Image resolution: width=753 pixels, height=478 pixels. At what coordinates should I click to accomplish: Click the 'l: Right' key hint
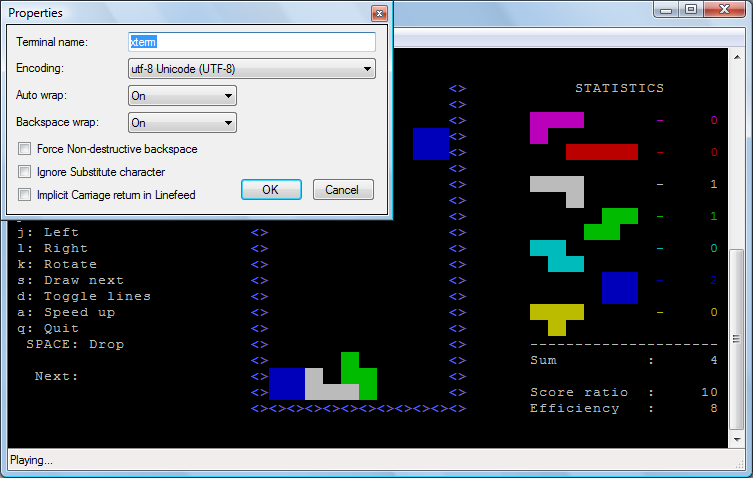(52, 248)
